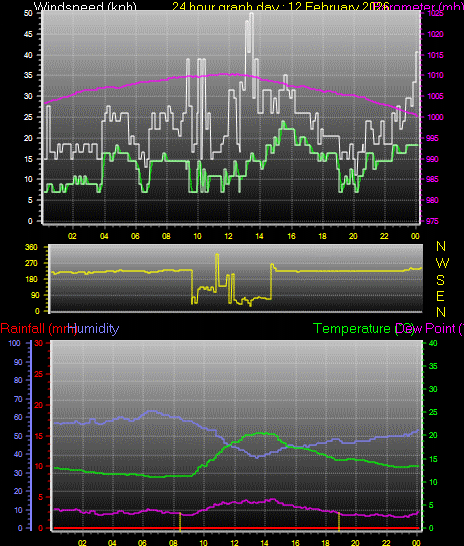This screenshot has width=464, height=546.
Task: Select the 360 wind direction axis value
Action: click(x=31, y=247)
